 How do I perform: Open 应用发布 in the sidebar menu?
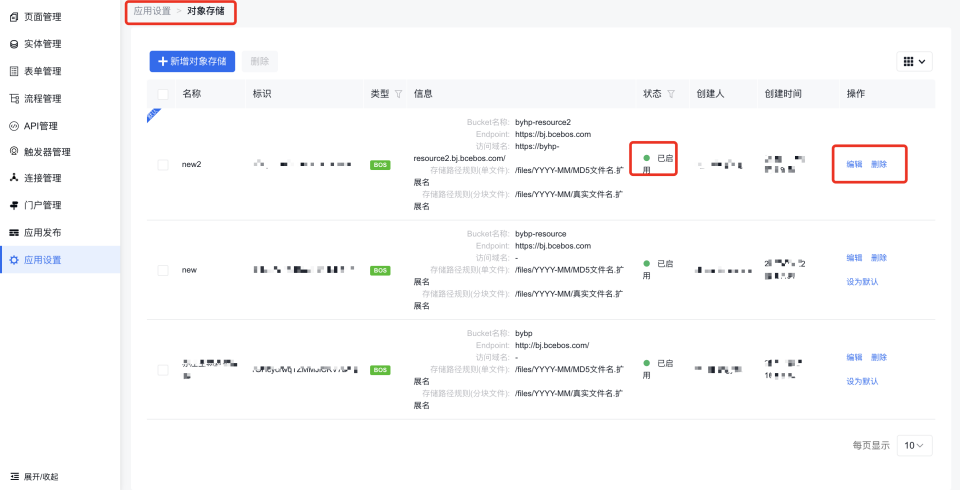coord(42,232)
